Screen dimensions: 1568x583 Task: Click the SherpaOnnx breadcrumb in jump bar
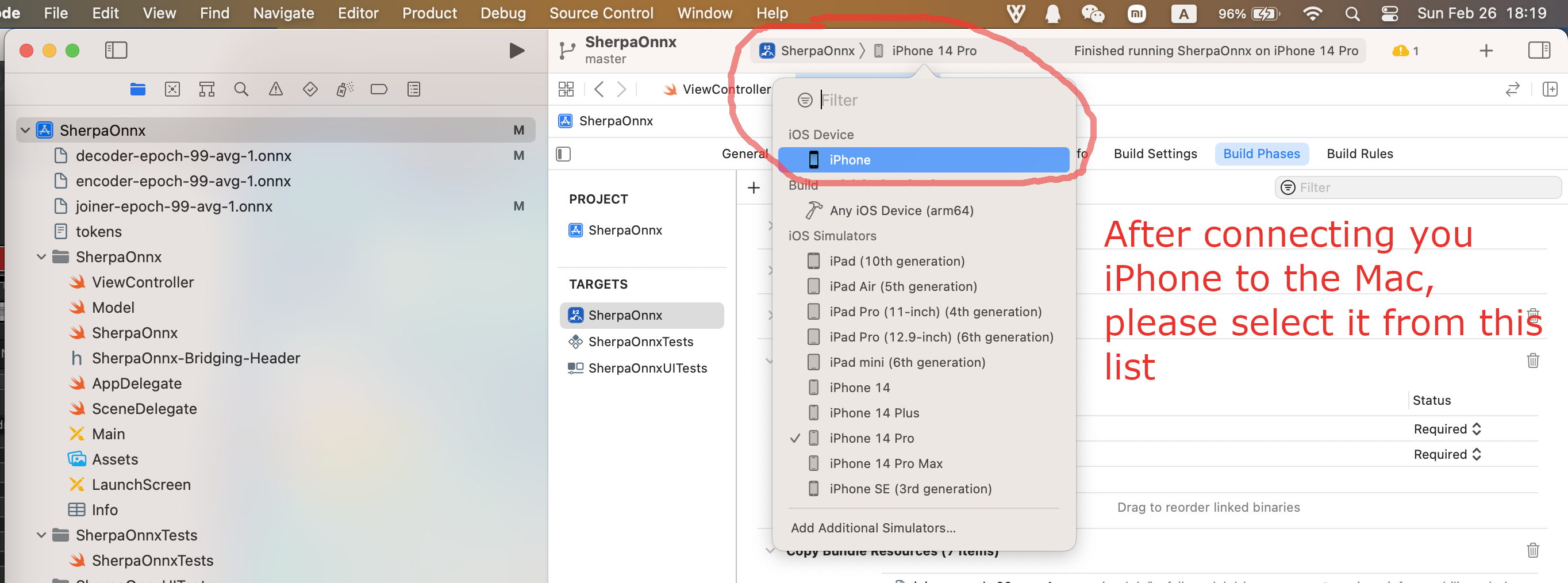click(606, 121)
